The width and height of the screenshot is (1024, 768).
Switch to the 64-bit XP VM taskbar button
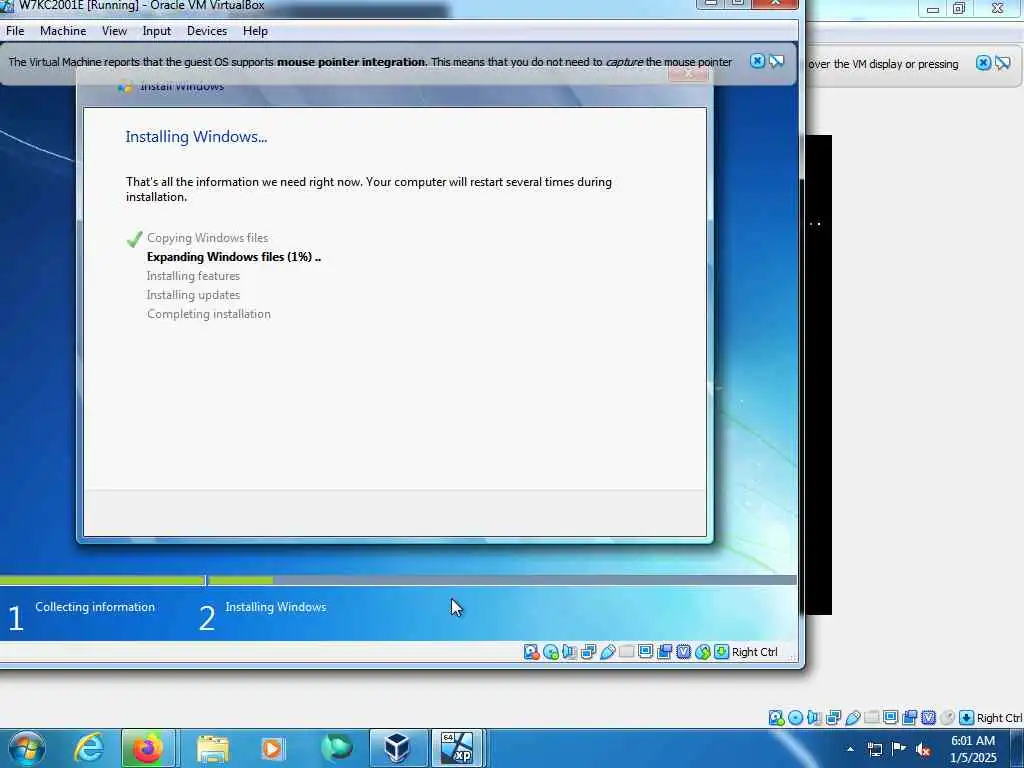(456, 748)
